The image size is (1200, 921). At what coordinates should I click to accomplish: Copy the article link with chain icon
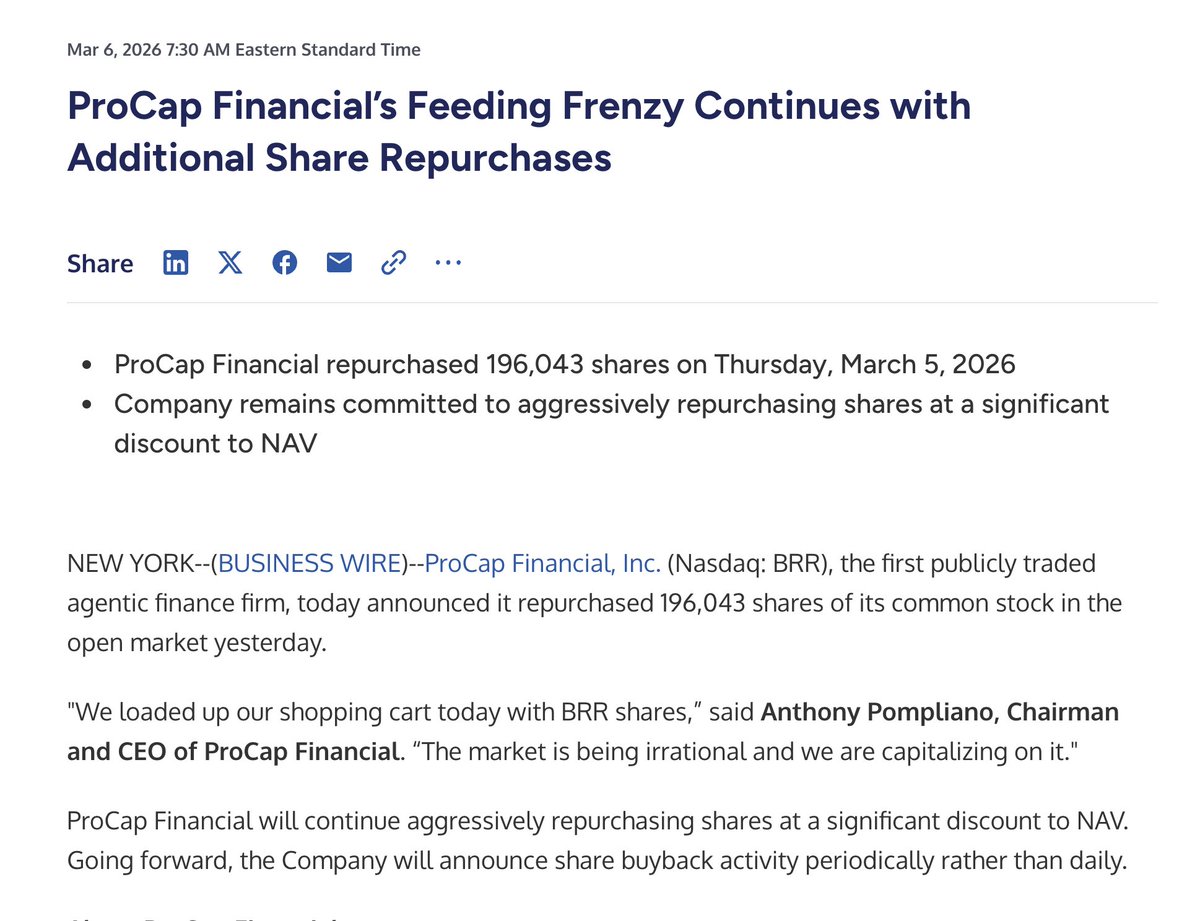point(393,263)
